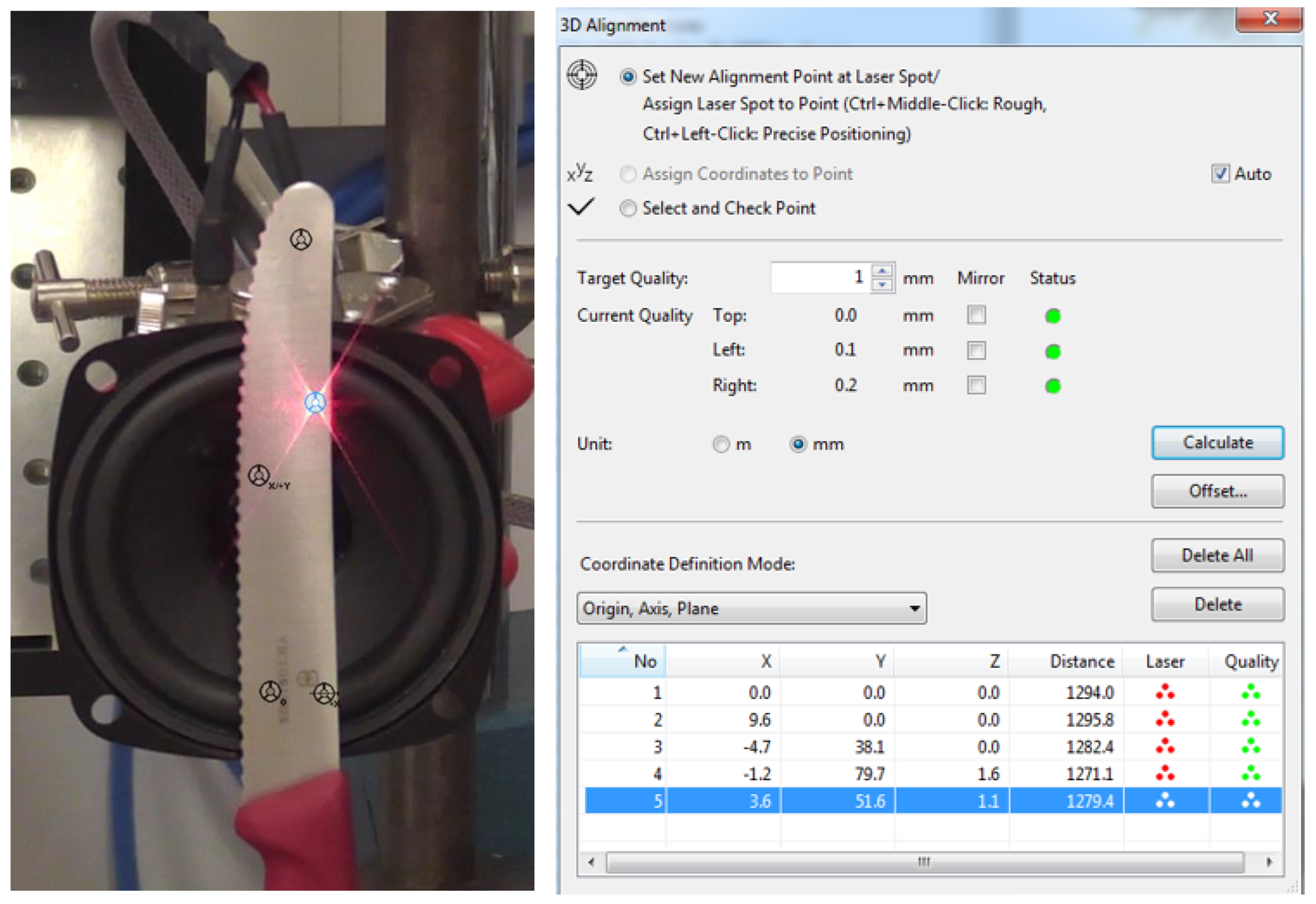The height and width of the screenshot is (904, 1316).
Task: Click blue highlighted alignment point at laser spot
Action: coord(315,402)
